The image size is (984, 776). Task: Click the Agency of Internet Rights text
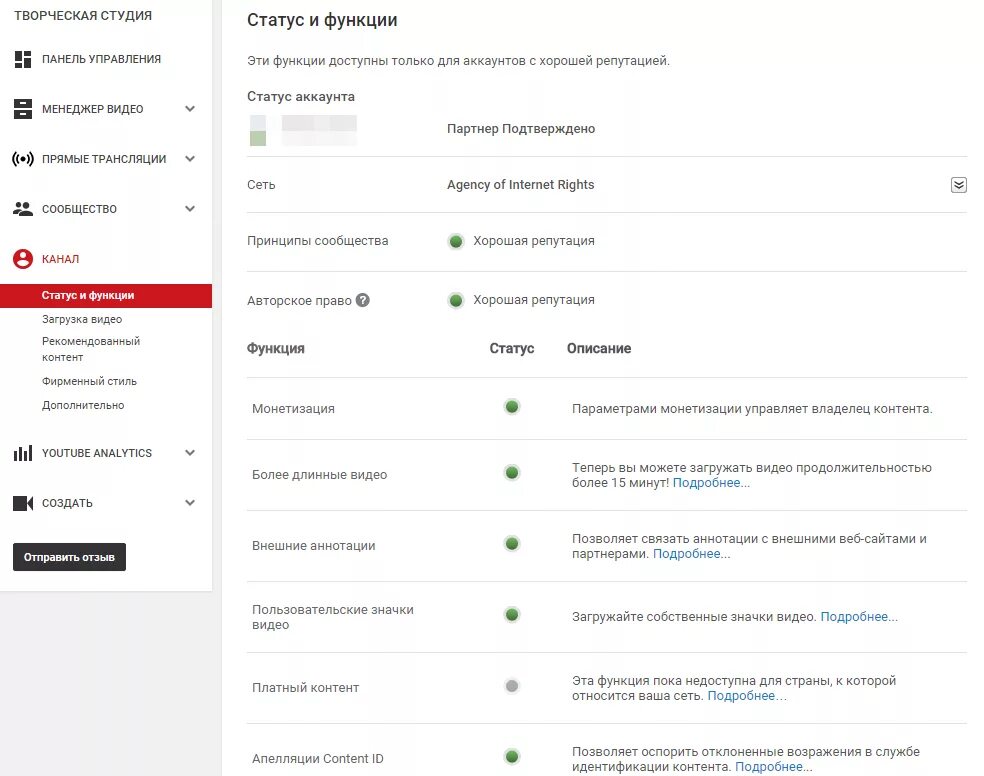point(520,184)
